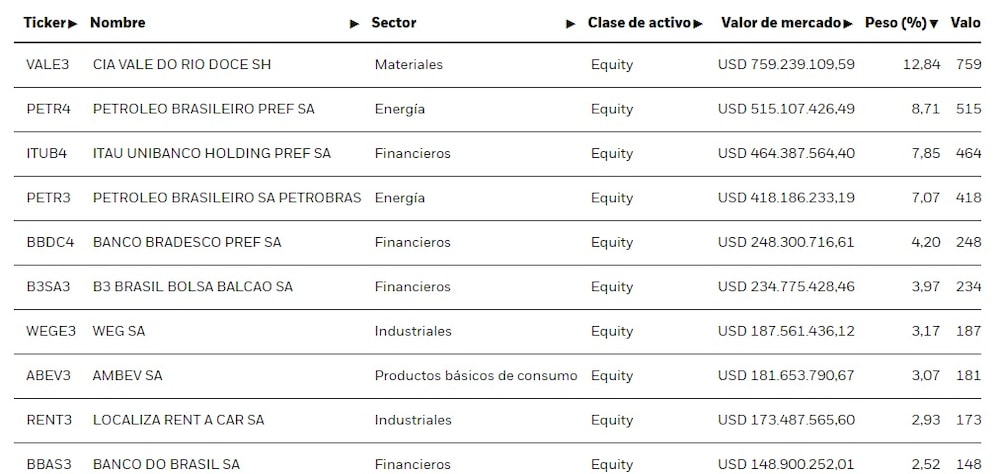Select the BANCO BRADESCO PREF SA row
This screenshot has height=474, width=1000.
coord(187,242)
